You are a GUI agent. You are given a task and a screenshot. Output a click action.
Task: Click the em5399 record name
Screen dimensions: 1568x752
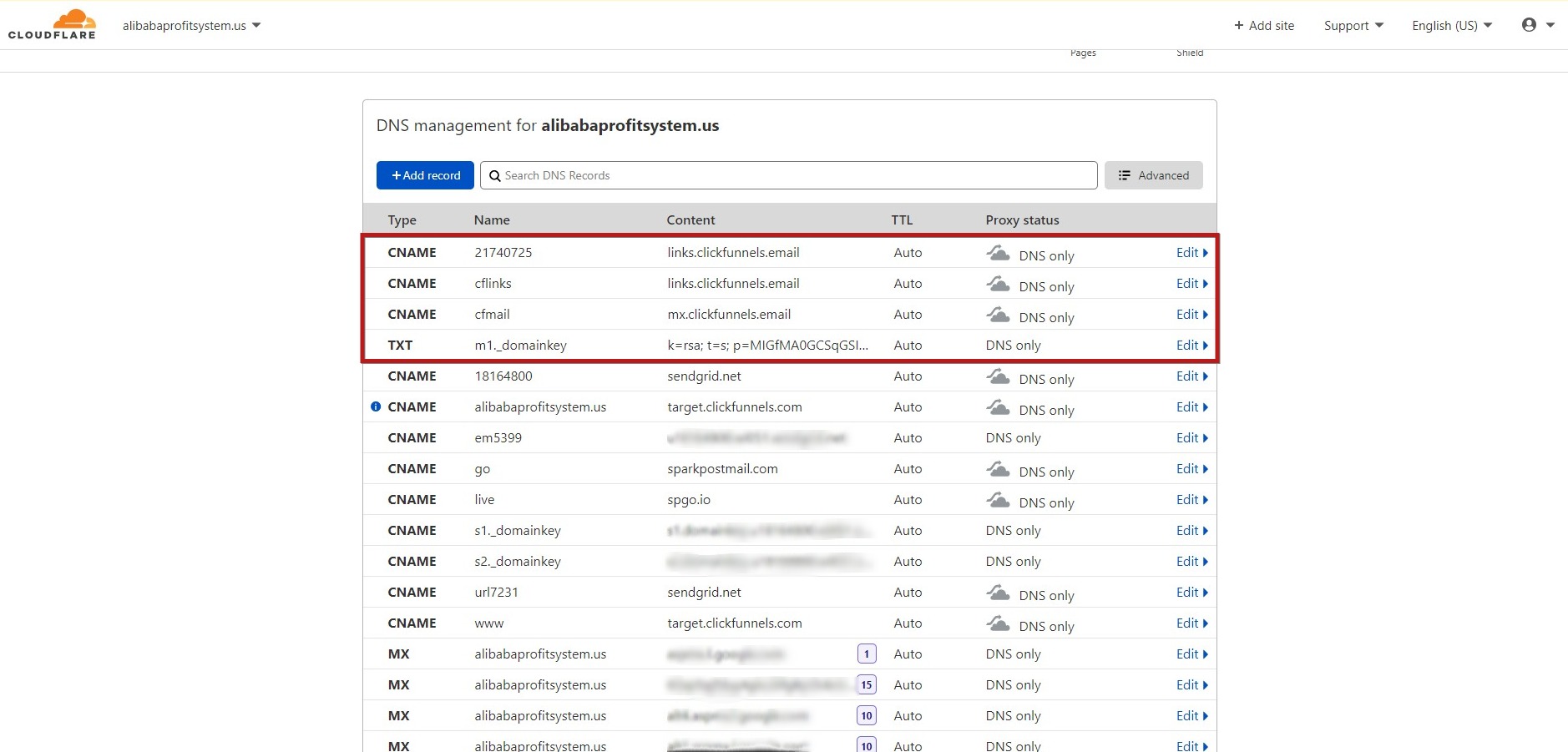[x=498, y=438]
